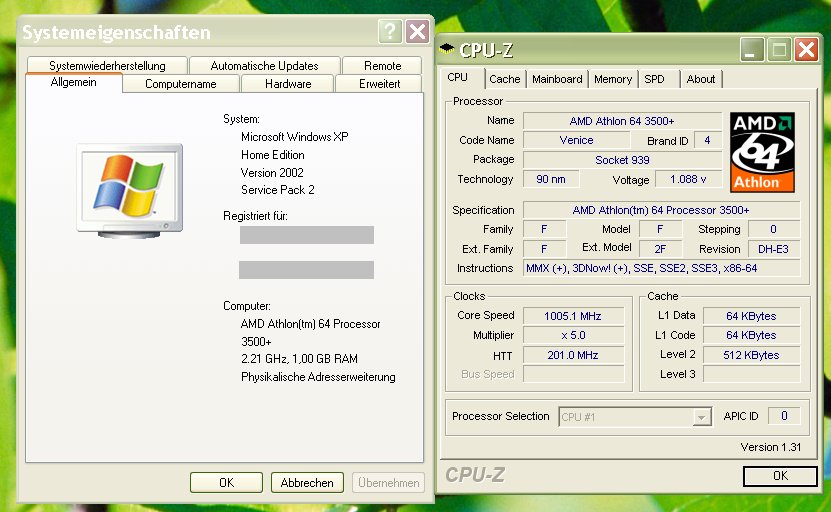Open the Systemwiederherstellung tab
This screenshot has width=831, height=512.
click(x=107, y=66)
